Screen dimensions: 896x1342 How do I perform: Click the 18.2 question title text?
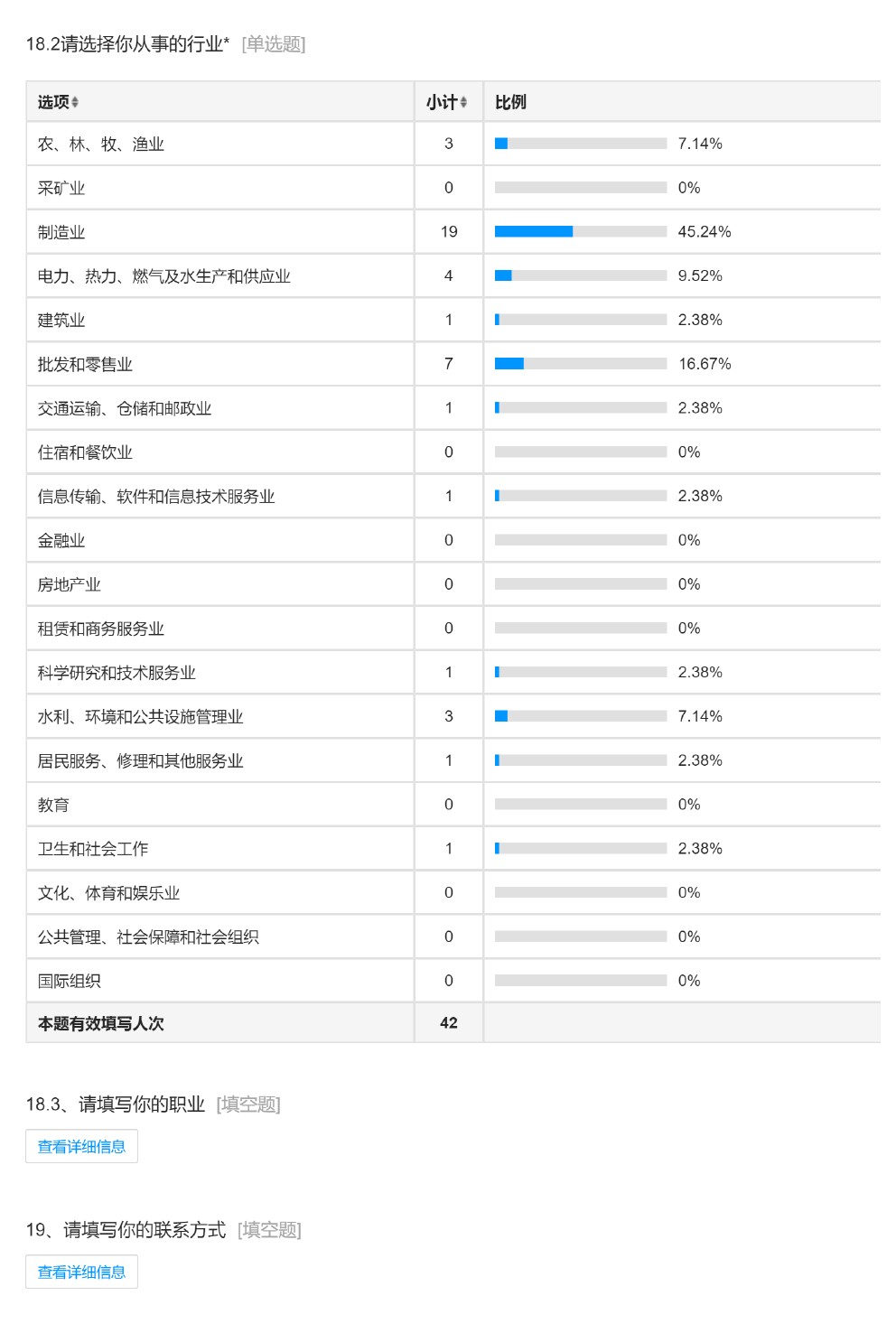pos(127,44)
